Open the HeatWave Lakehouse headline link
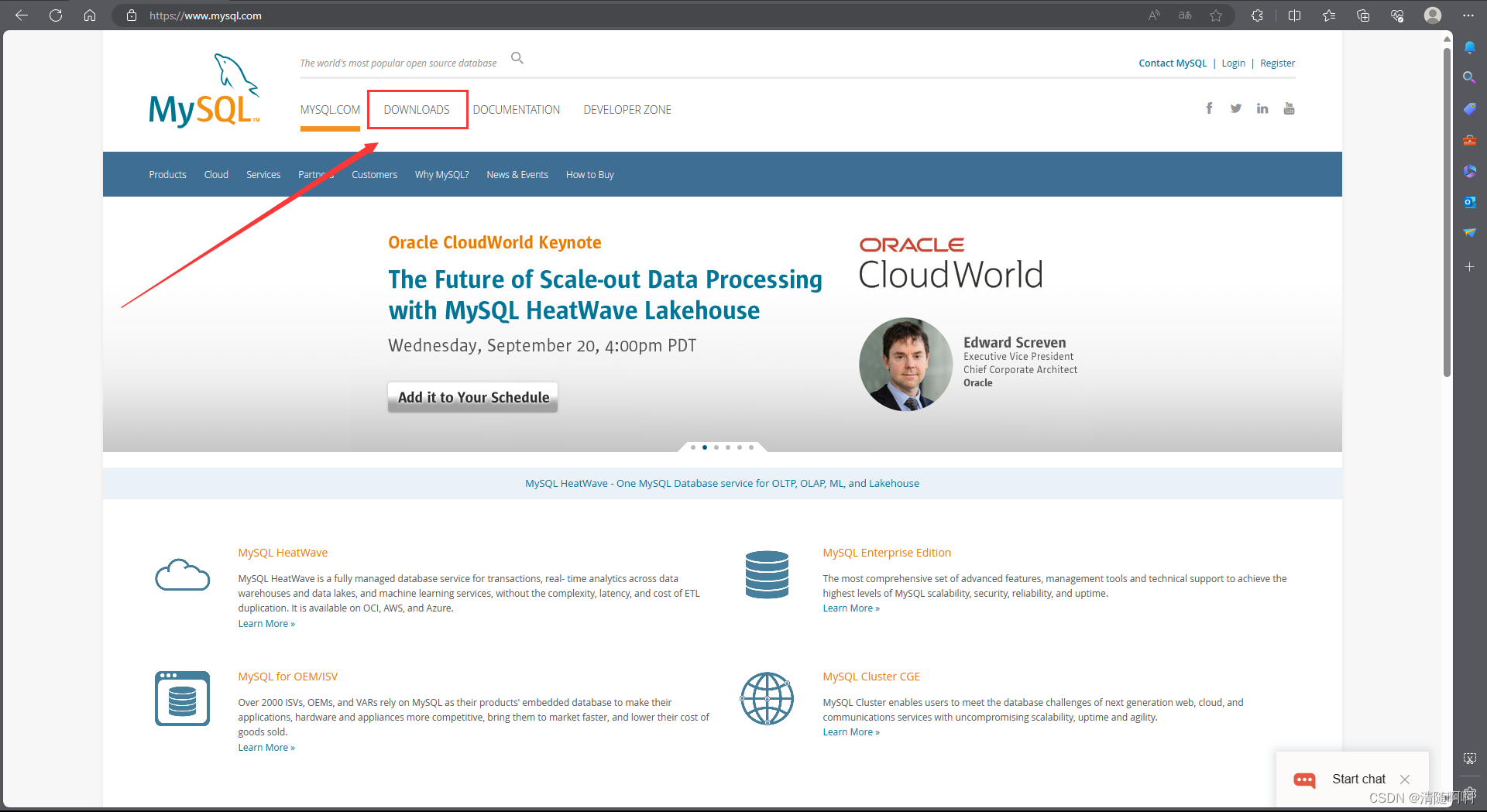Screen dimensions: 1487x812 pyautogui.click(x=605, y=295)
